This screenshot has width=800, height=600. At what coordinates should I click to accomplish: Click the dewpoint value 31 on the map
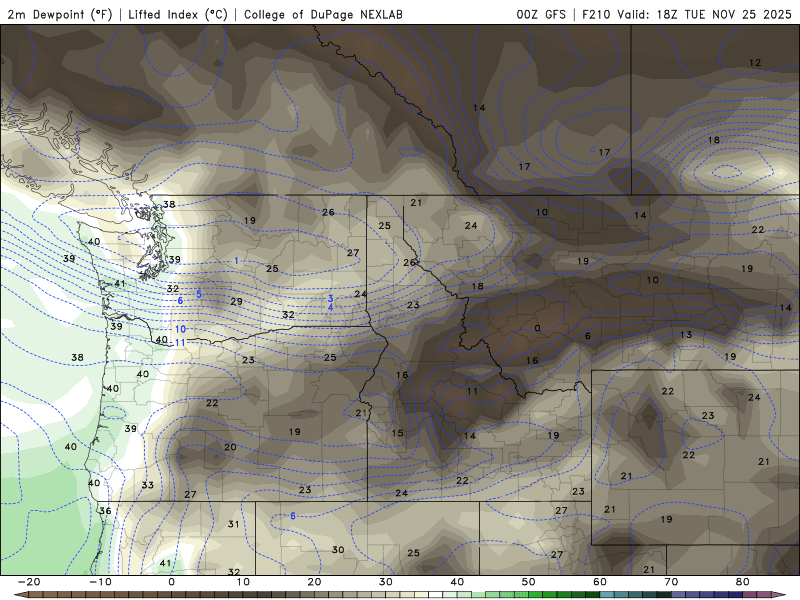(233, 524)
